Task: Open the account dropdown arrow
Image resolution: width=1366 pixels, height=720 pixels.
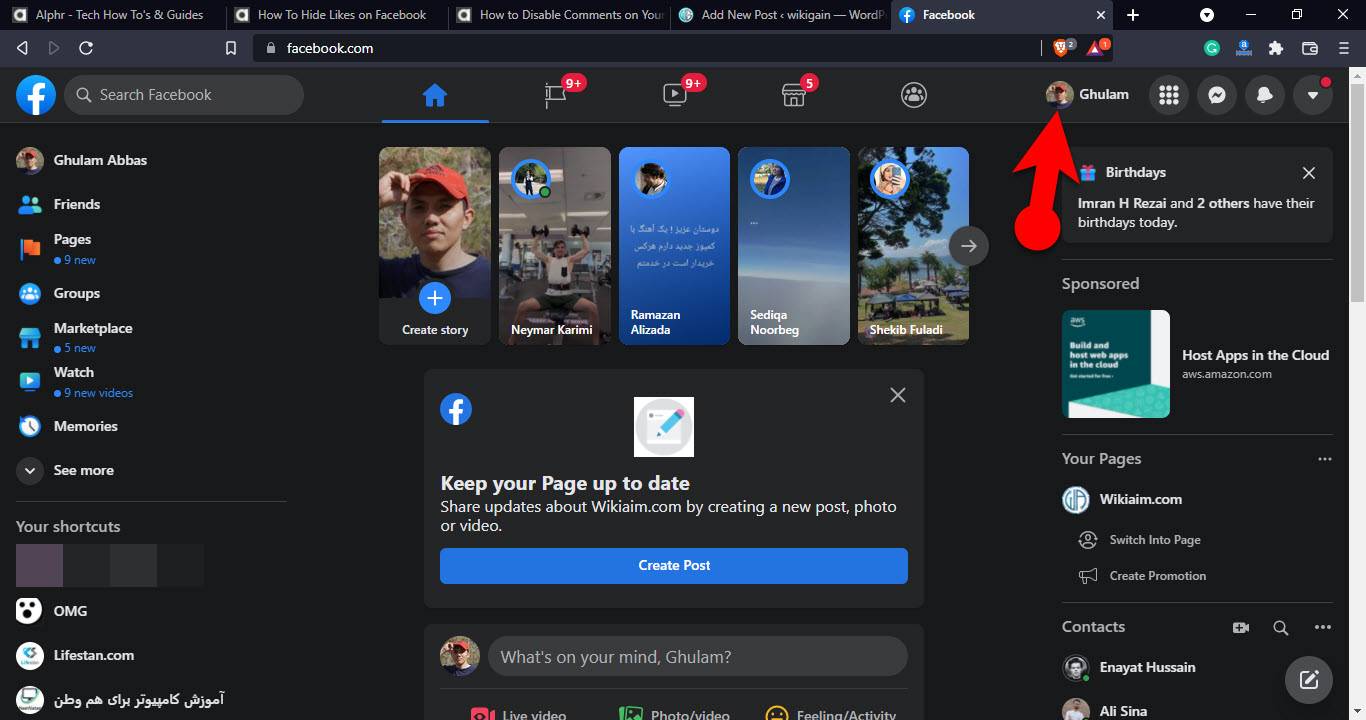Action: (x=1313, y=95)
